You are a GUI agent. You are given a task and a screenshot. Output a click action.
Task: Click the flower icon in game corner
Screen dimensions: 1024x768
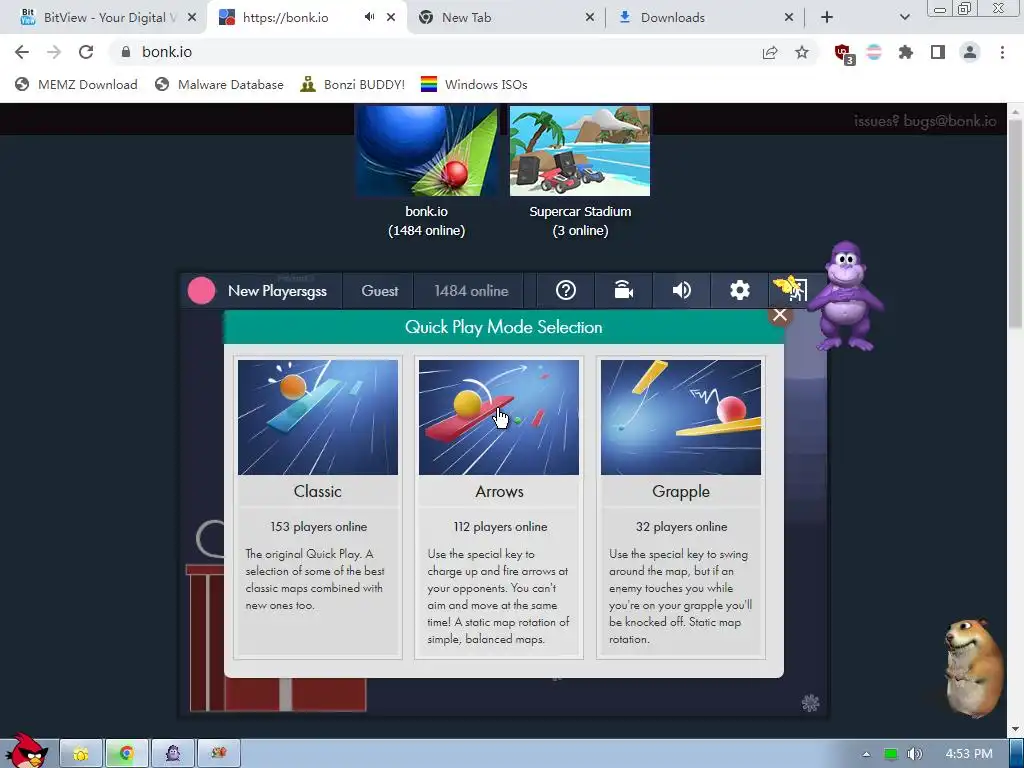810,703
